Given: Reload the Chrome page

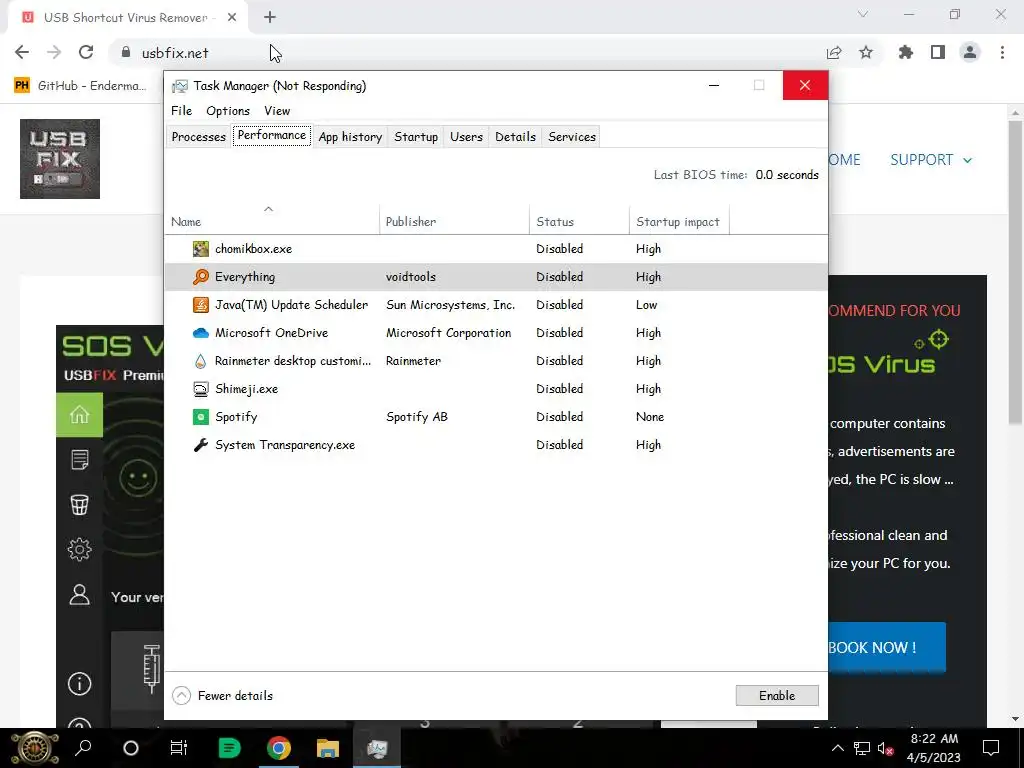Looking at the screenshot, I should click(86, 52).
